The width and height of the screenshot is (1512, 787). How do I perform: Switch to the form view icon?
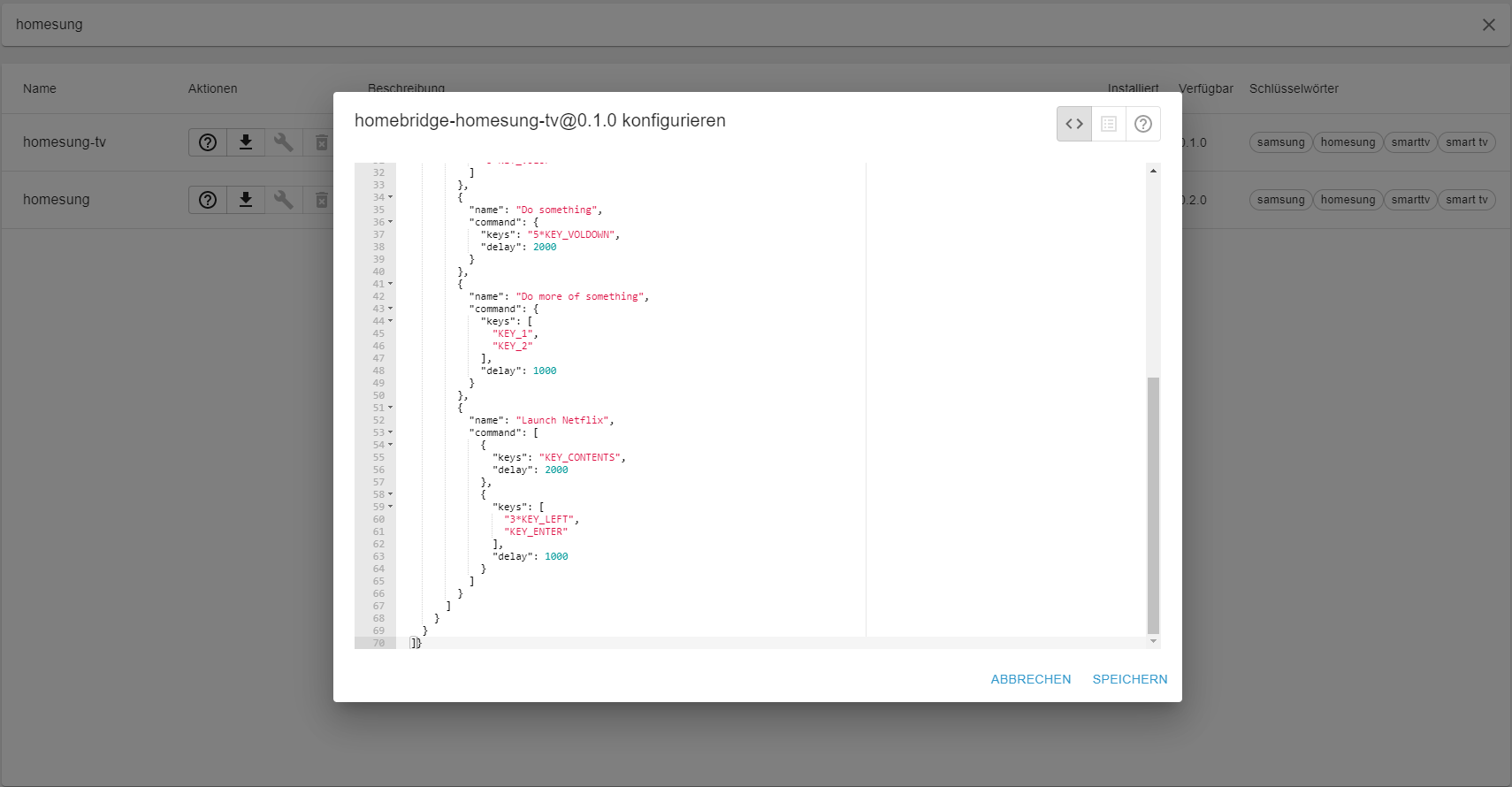click(1109, 124)
